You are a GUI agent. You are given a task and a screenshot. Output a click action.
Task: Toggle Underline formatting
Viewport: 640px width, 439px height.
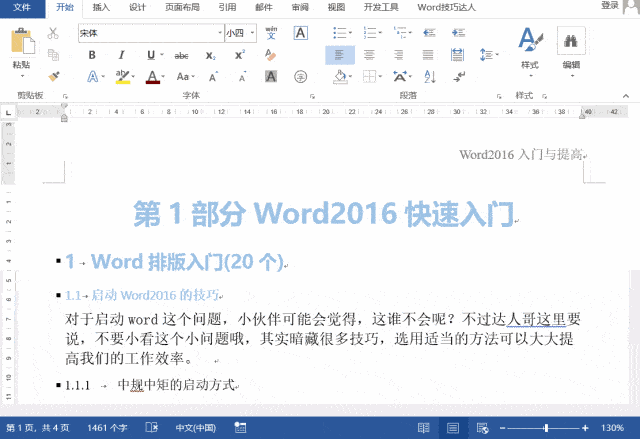pos(151,55)
